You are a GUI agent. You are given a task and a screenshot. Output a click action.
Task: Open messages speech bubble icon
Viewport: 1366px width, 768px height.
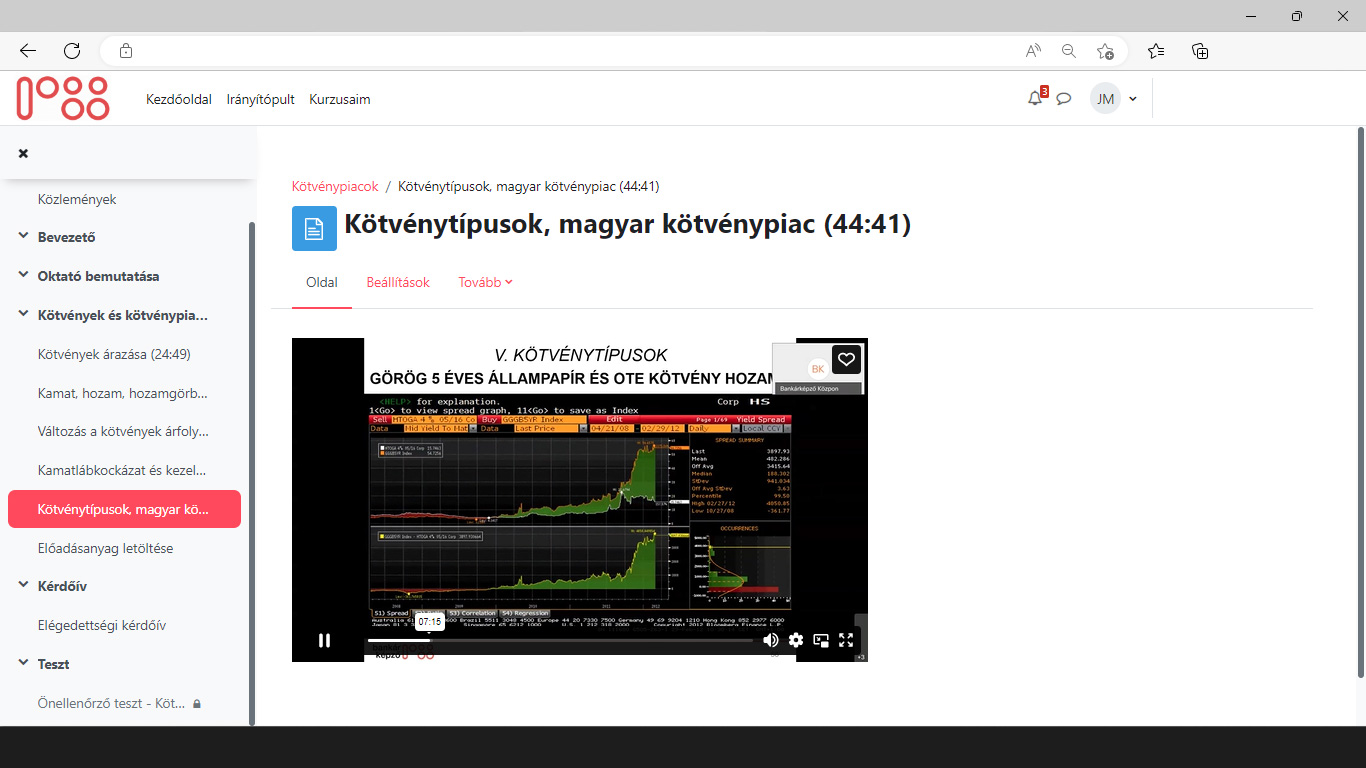click(1064, 99)
